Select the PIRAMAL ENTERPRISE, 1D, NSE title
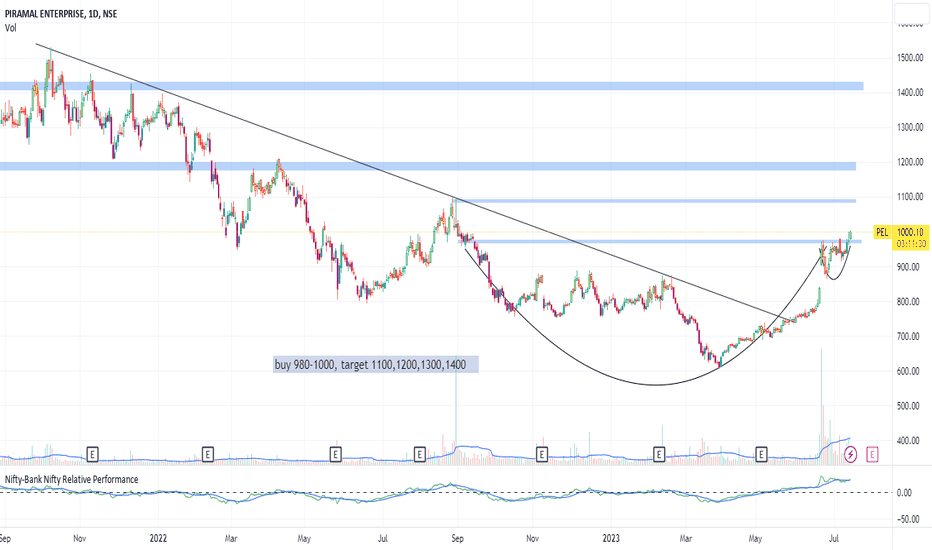 coord(61,14)
